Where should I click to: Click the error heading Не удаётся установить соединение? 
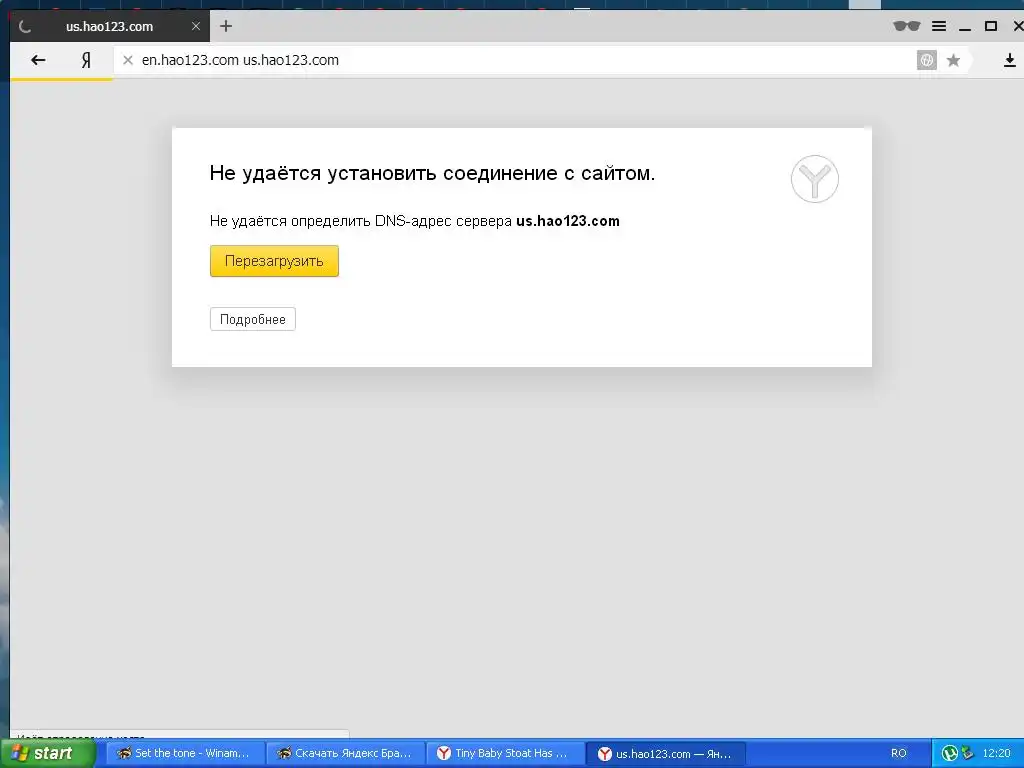(x=432, y=173)
